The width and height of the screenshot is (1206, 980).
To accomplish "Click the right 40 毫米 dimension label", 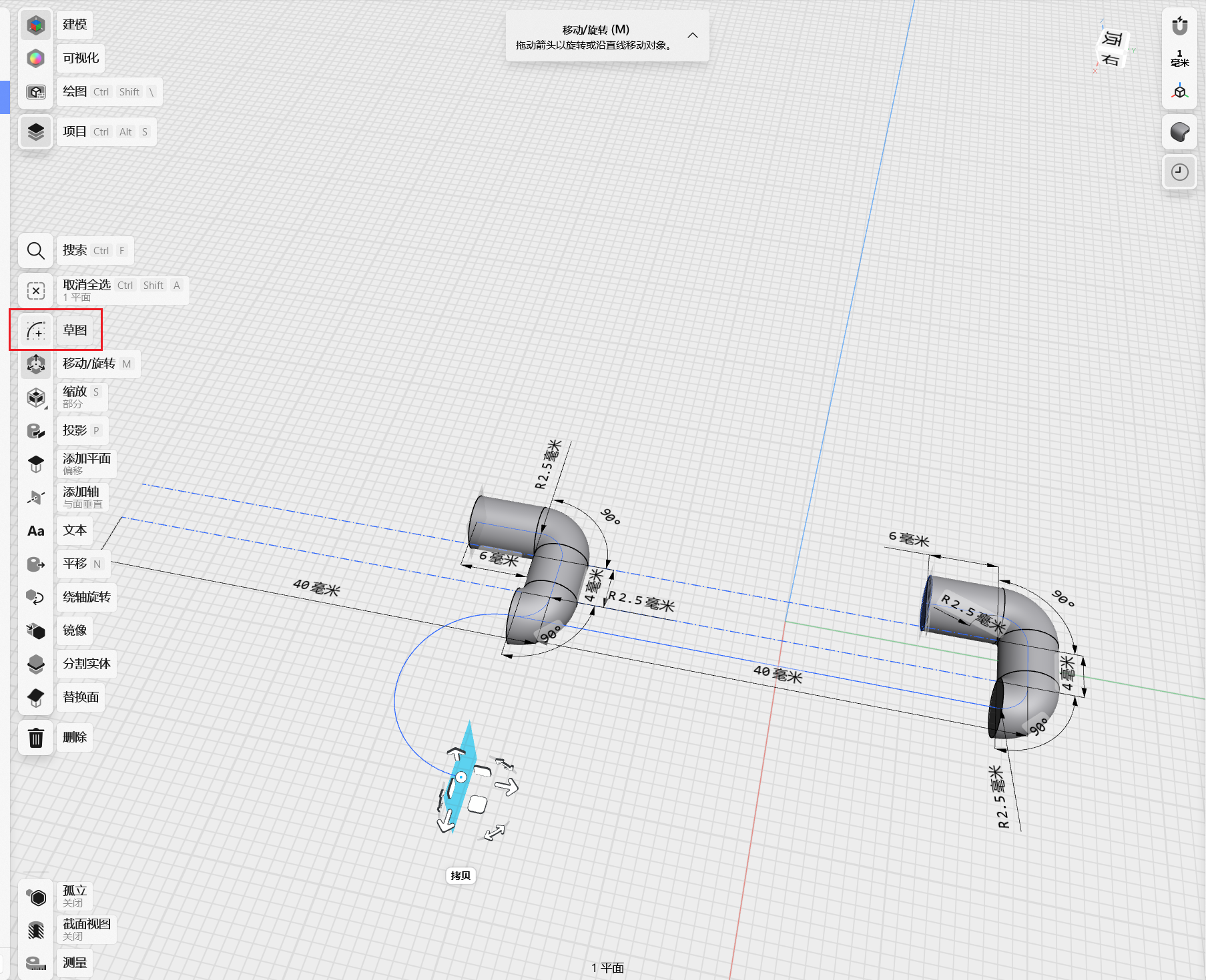I will [778, 674].
